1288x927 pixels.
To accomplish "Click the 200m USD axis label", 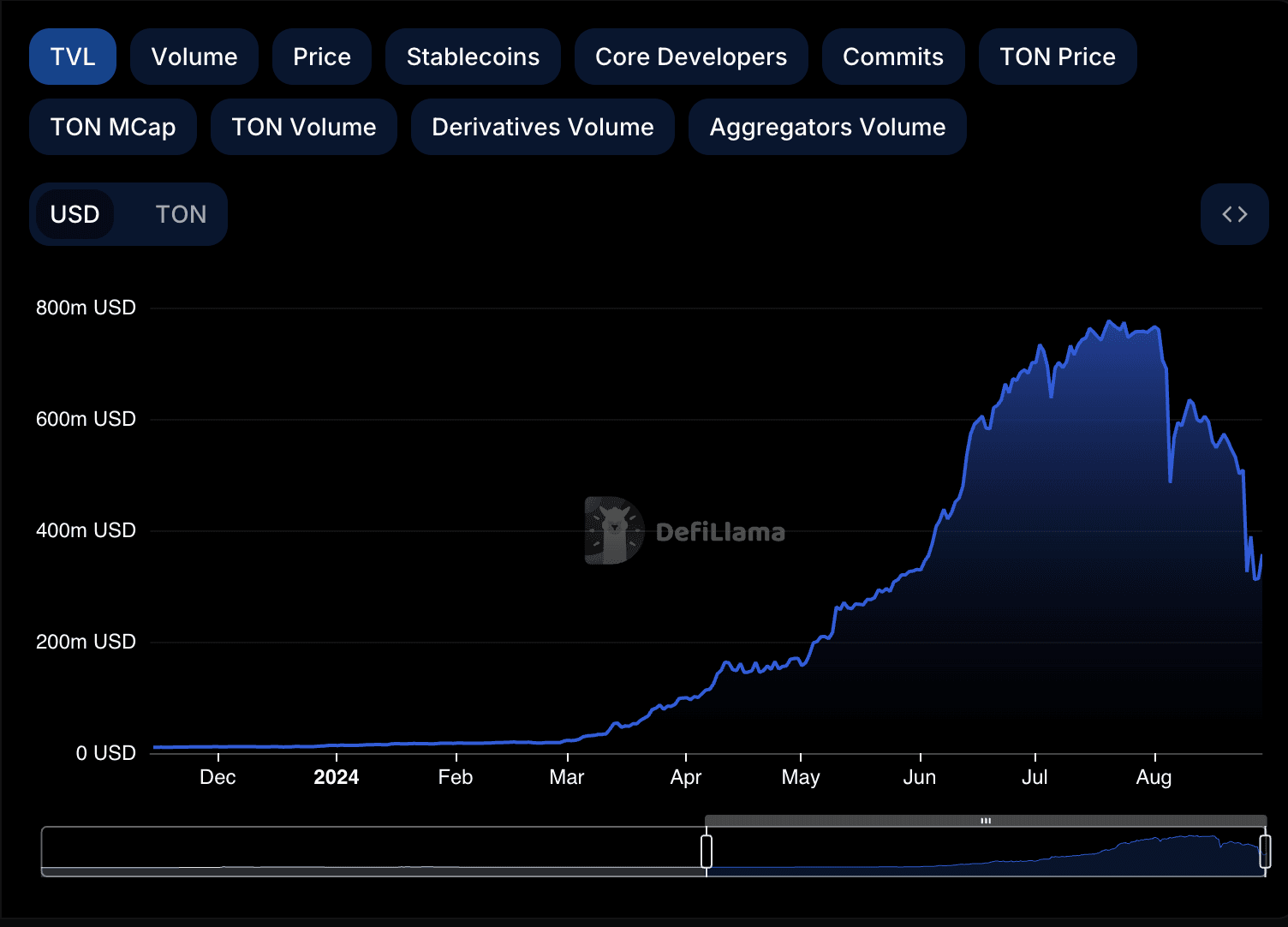I will coord(86,642).
